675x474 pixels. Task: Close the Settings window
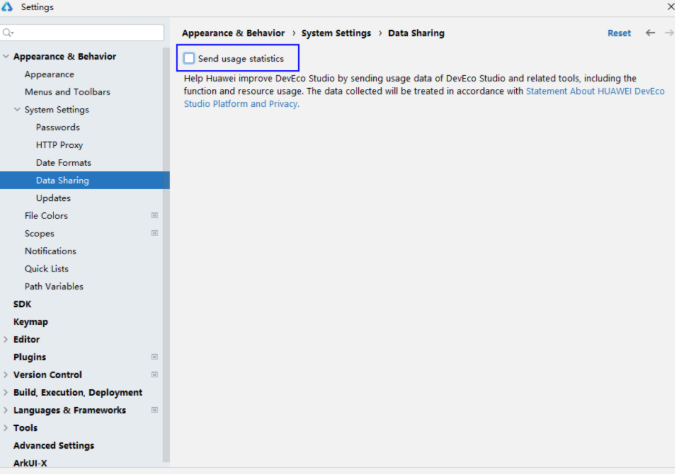tap(670, 6)
